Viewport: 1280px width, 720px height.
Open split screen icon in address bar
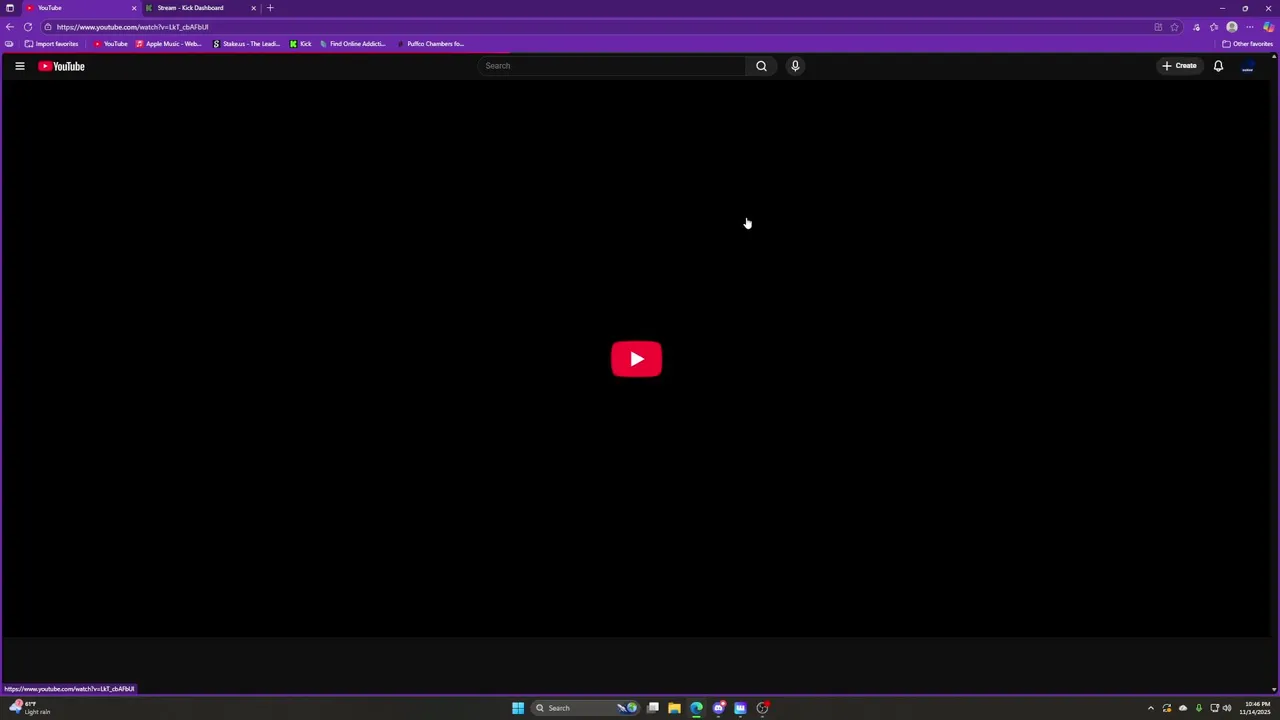pos(1158,27)
